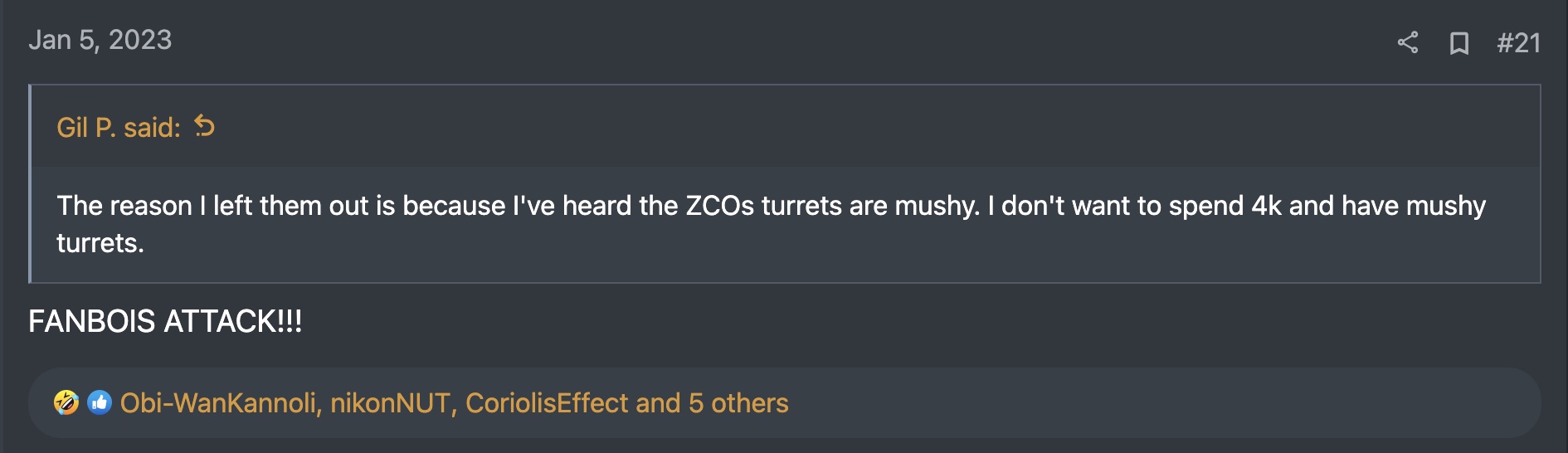This screenshot has width=1568, height=453.
Task: Click the word "mushy." in quoted message
Action: [x=937, y=206]
